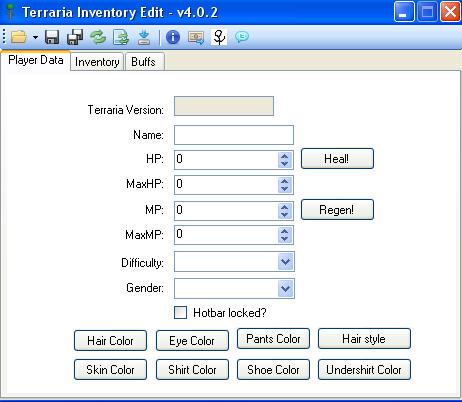Decrease HP with the down arrow

tap(285, 164)
